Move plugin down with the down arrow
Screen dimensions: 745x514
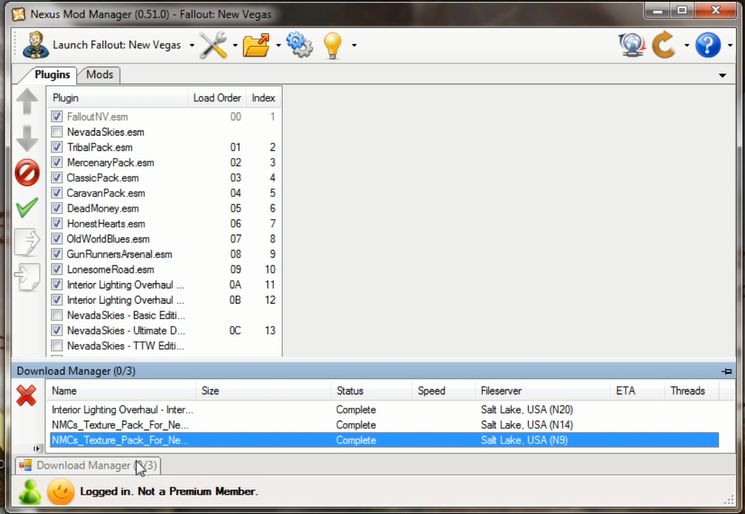tap(27, 139)
